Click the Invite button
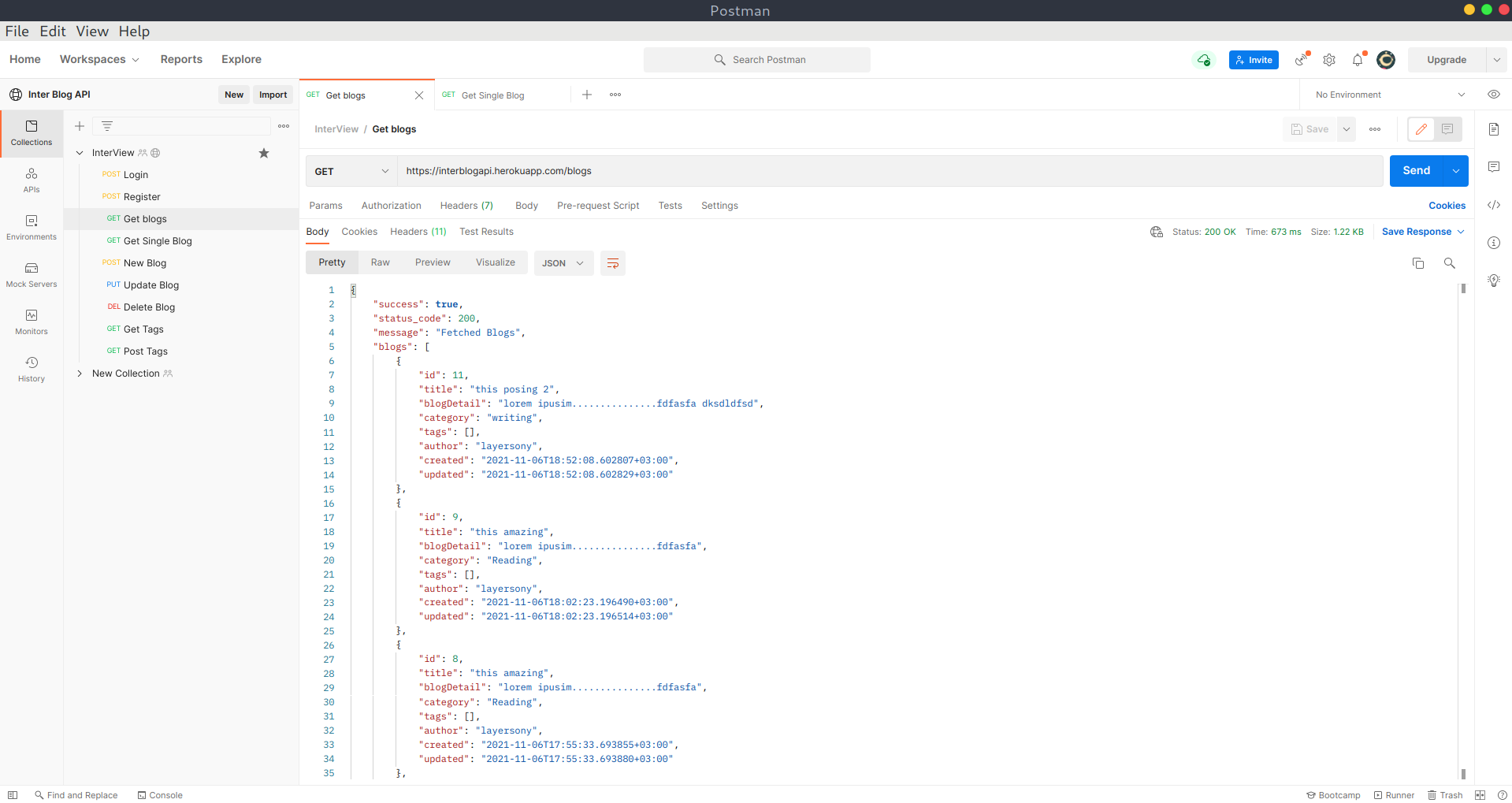The width and height of the screenshot is (1512, 803). point(1254,60)
